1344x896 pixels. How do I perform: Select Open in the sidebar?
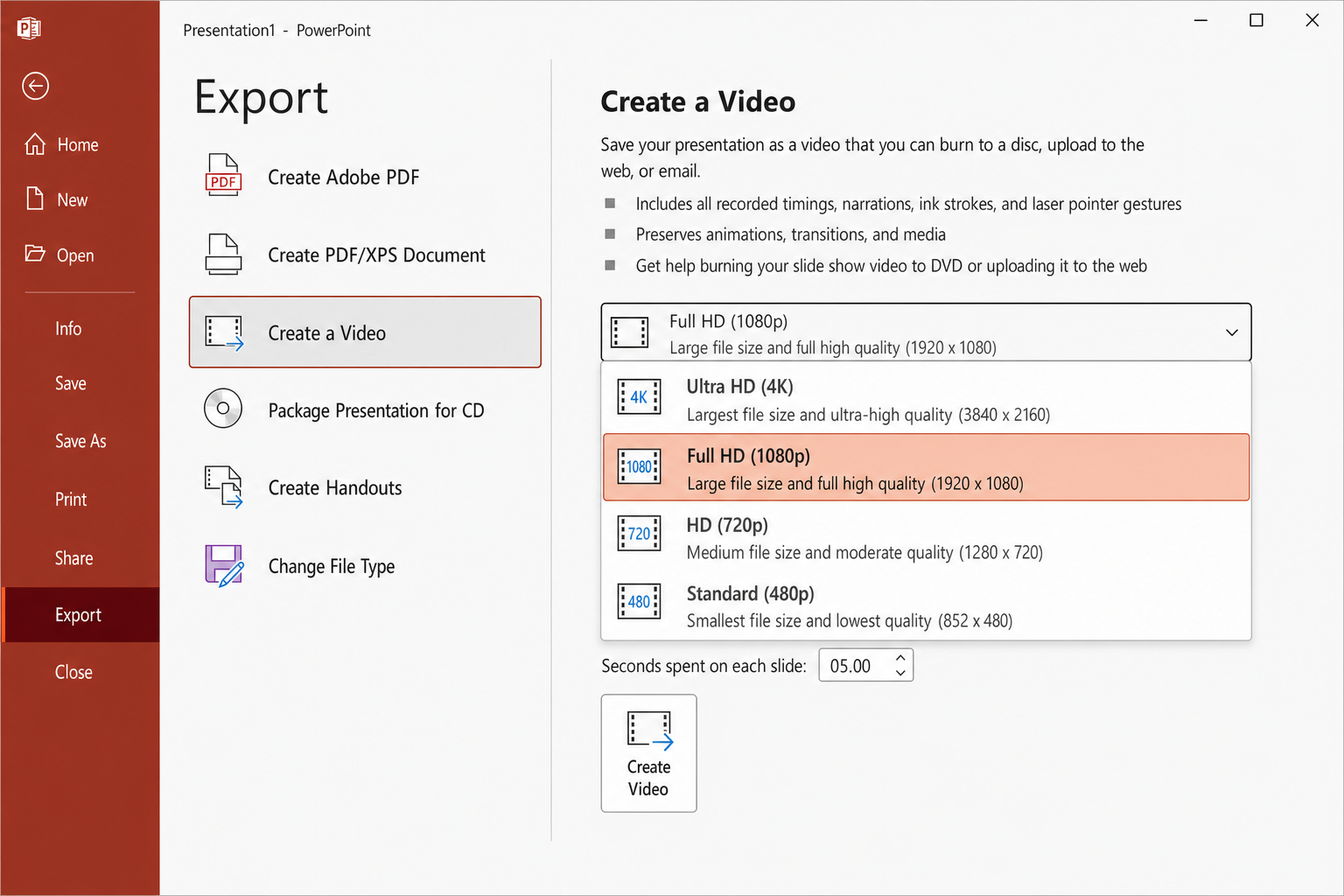point(80,255)
